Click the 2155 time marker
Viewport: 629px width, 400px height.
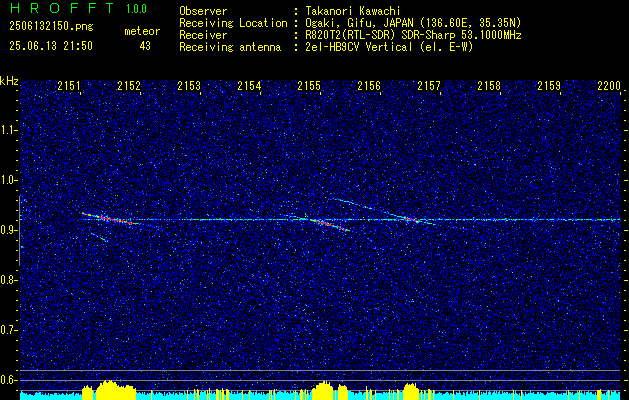(x=309, y=85)
